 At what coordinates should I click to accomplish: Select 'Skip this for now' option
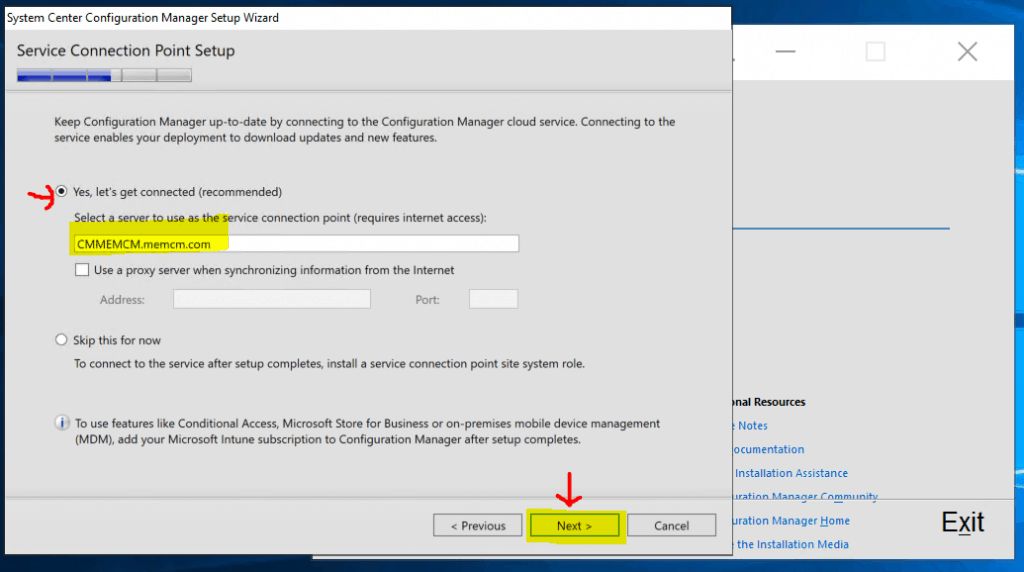point(61,340)
